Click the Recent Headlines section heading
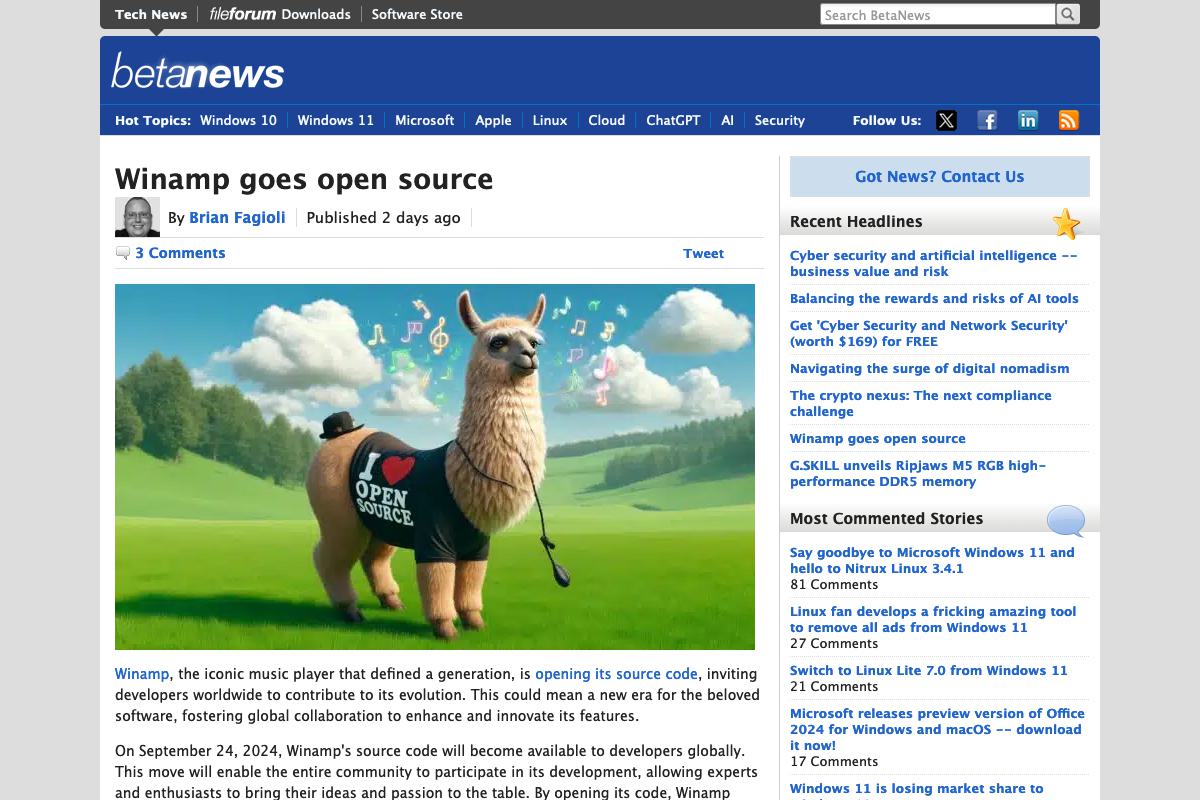This screenshot has height=800, width=1200. 856,221
